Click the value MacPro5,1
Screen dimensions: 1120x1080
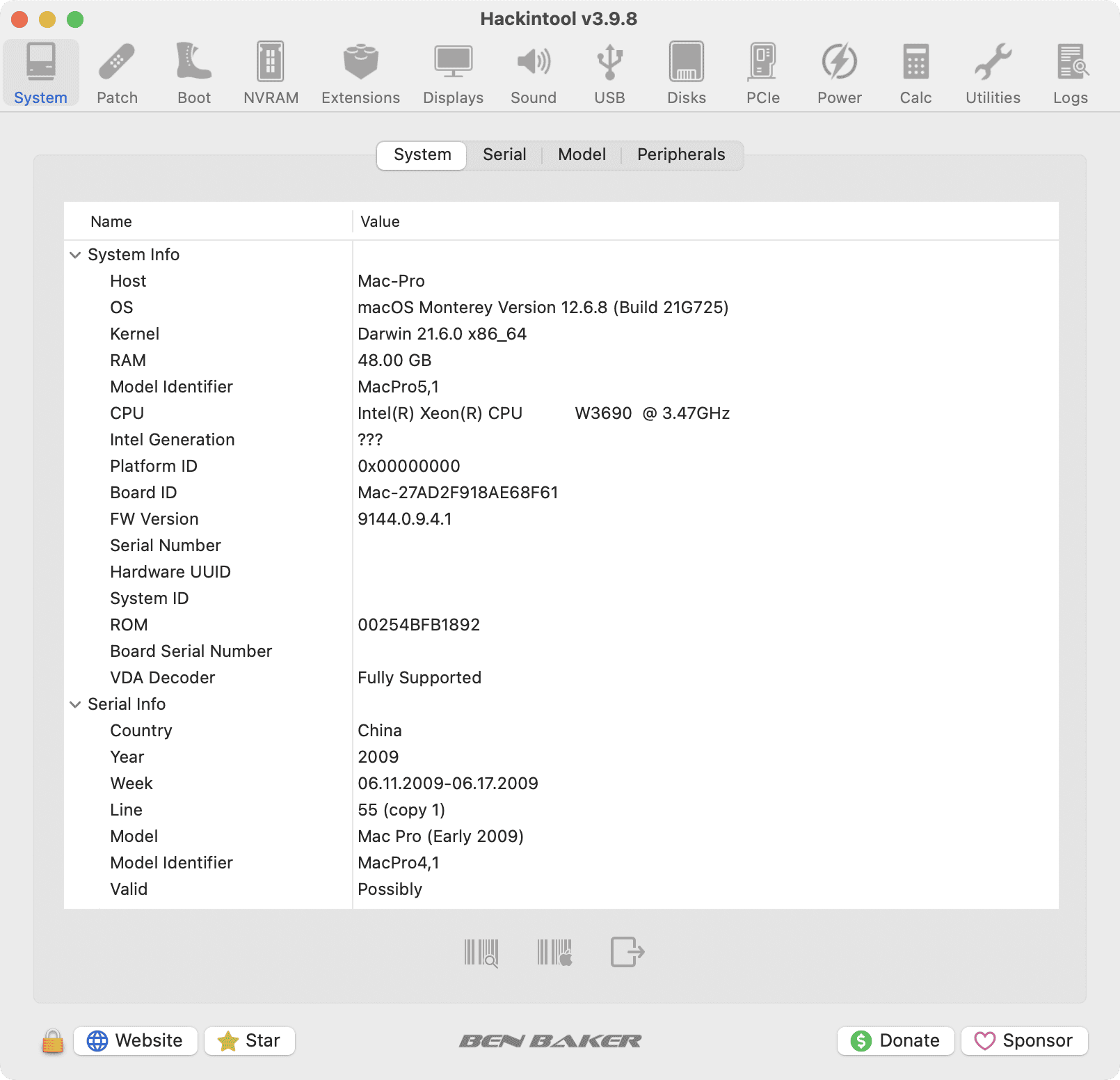click(399, 387)
